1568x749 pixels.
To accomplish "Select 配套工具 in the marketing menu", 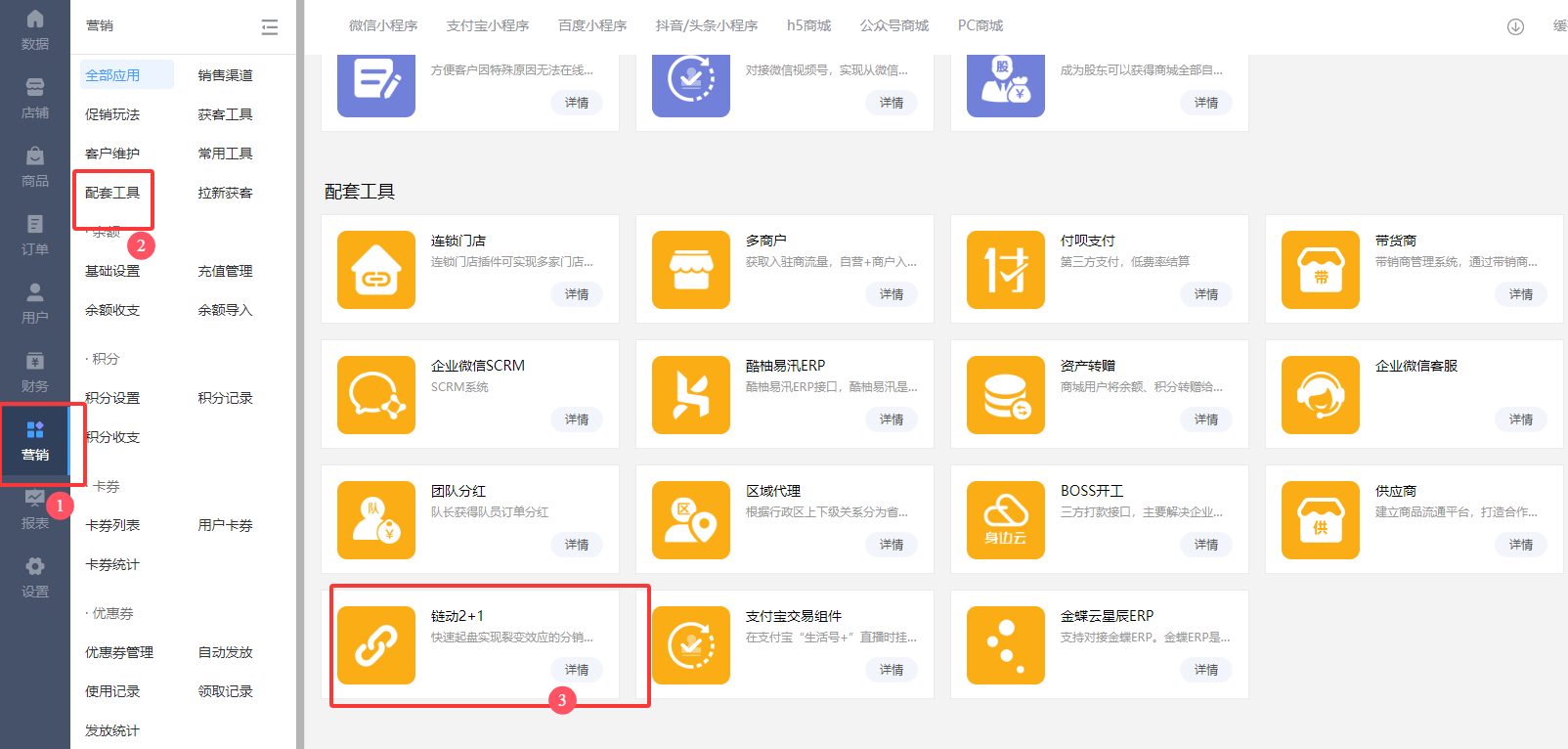I will tap(112, 193).
